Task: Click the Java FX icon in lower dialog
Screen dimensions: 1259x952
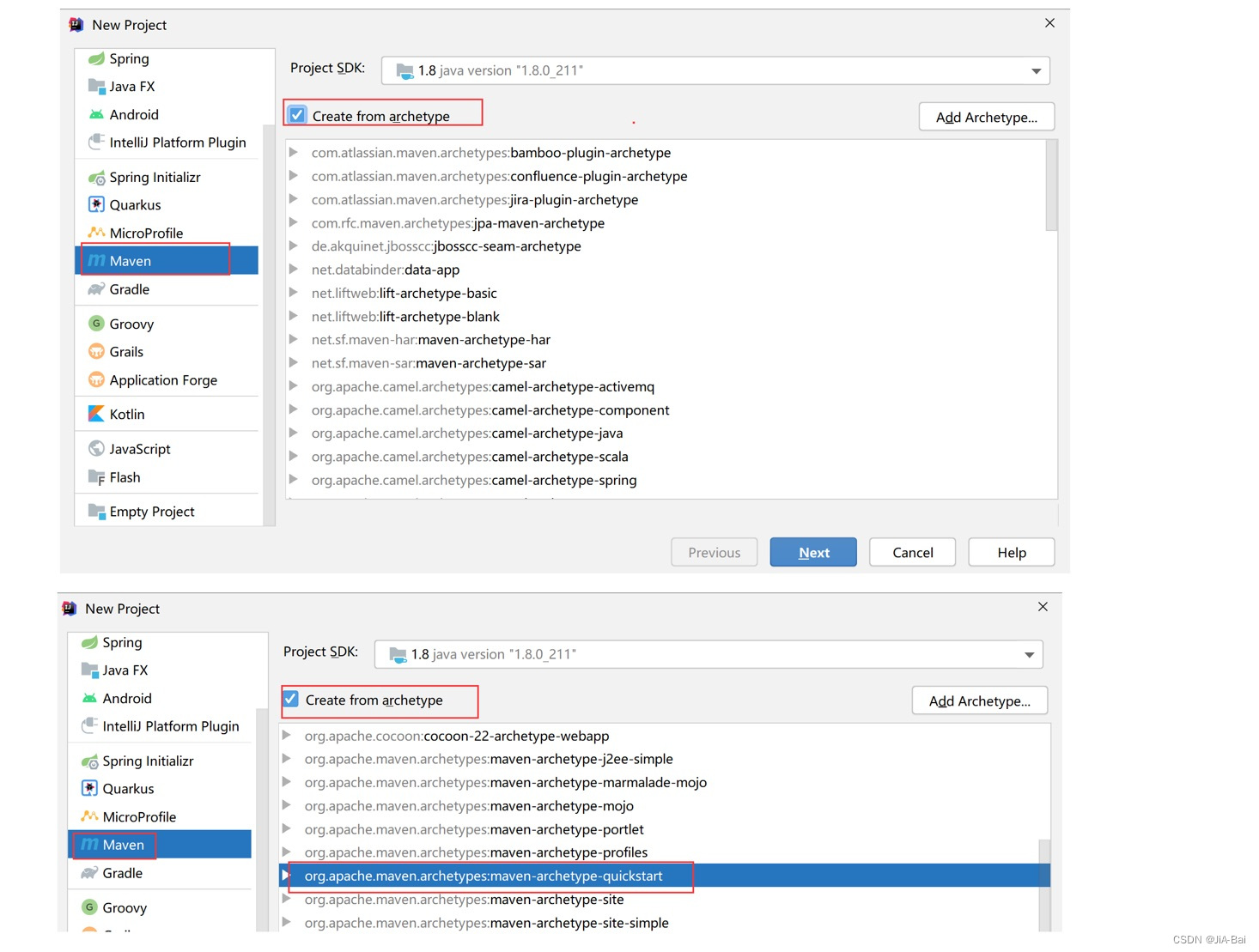Action: [89, 670]
